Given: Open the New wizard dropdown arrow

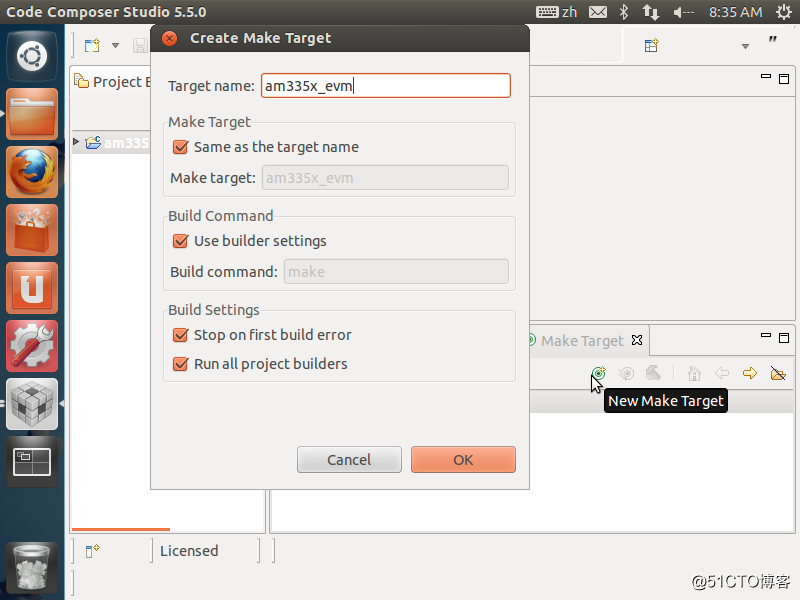Looking at the screenshot, I should coord(116,45).
